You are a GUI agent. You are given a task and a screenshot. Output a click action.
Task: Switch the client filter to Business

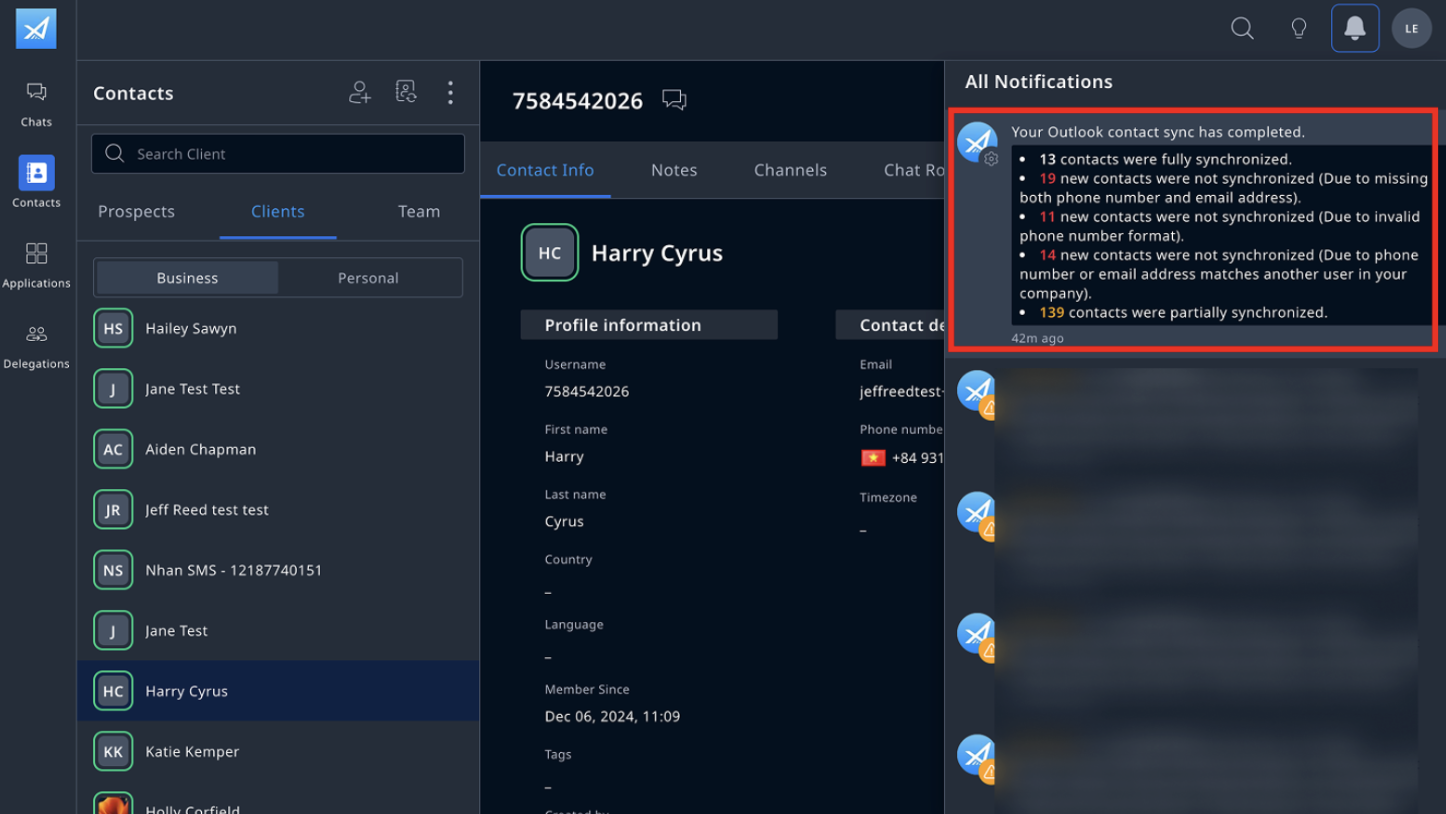(x=187, y=278)
